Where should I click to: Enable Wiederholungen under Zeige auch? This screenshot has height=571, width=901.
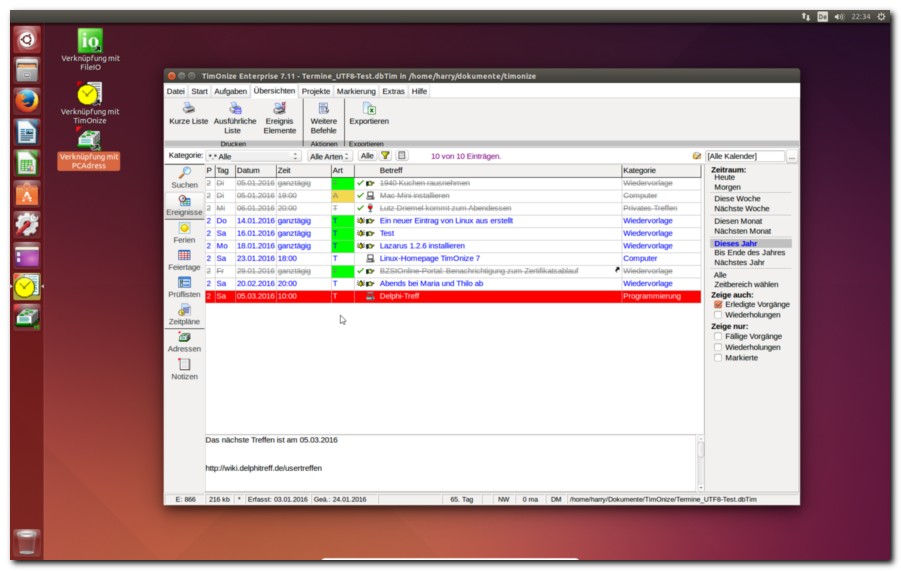click(718, 315)
